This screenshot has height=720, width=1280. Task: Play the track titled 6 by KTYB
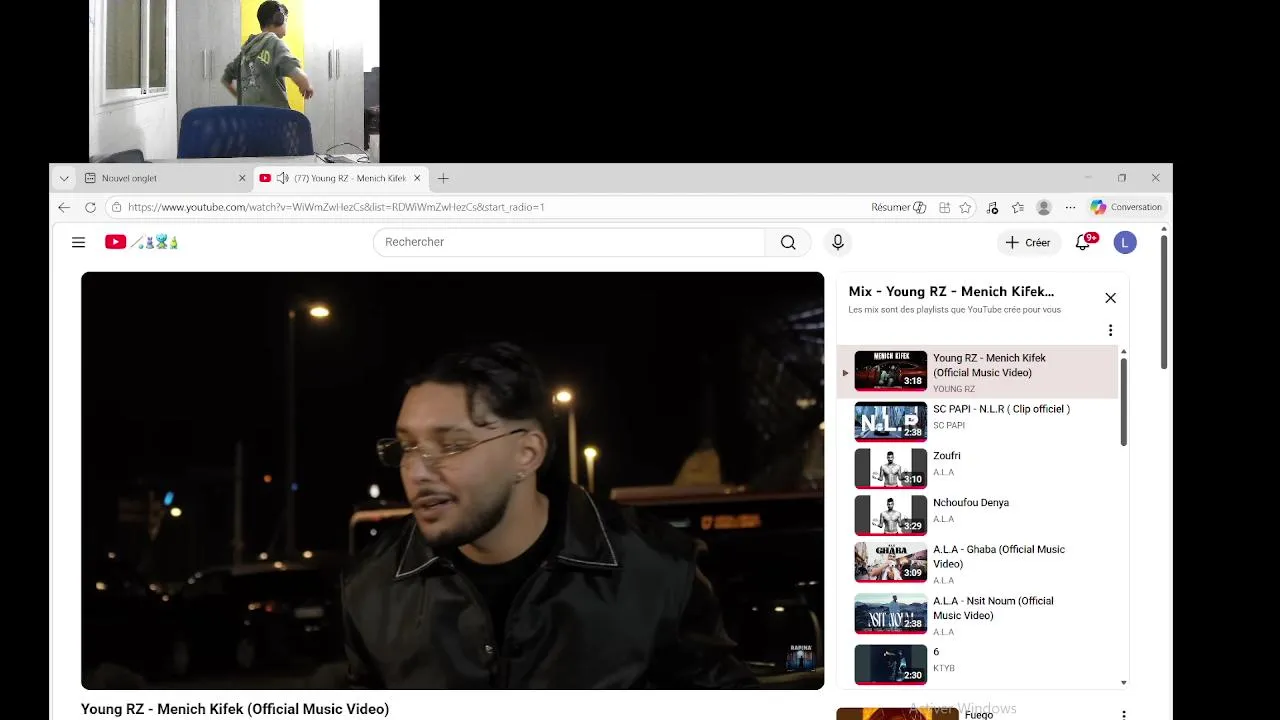pyautogui.click(x=977, y=663)
